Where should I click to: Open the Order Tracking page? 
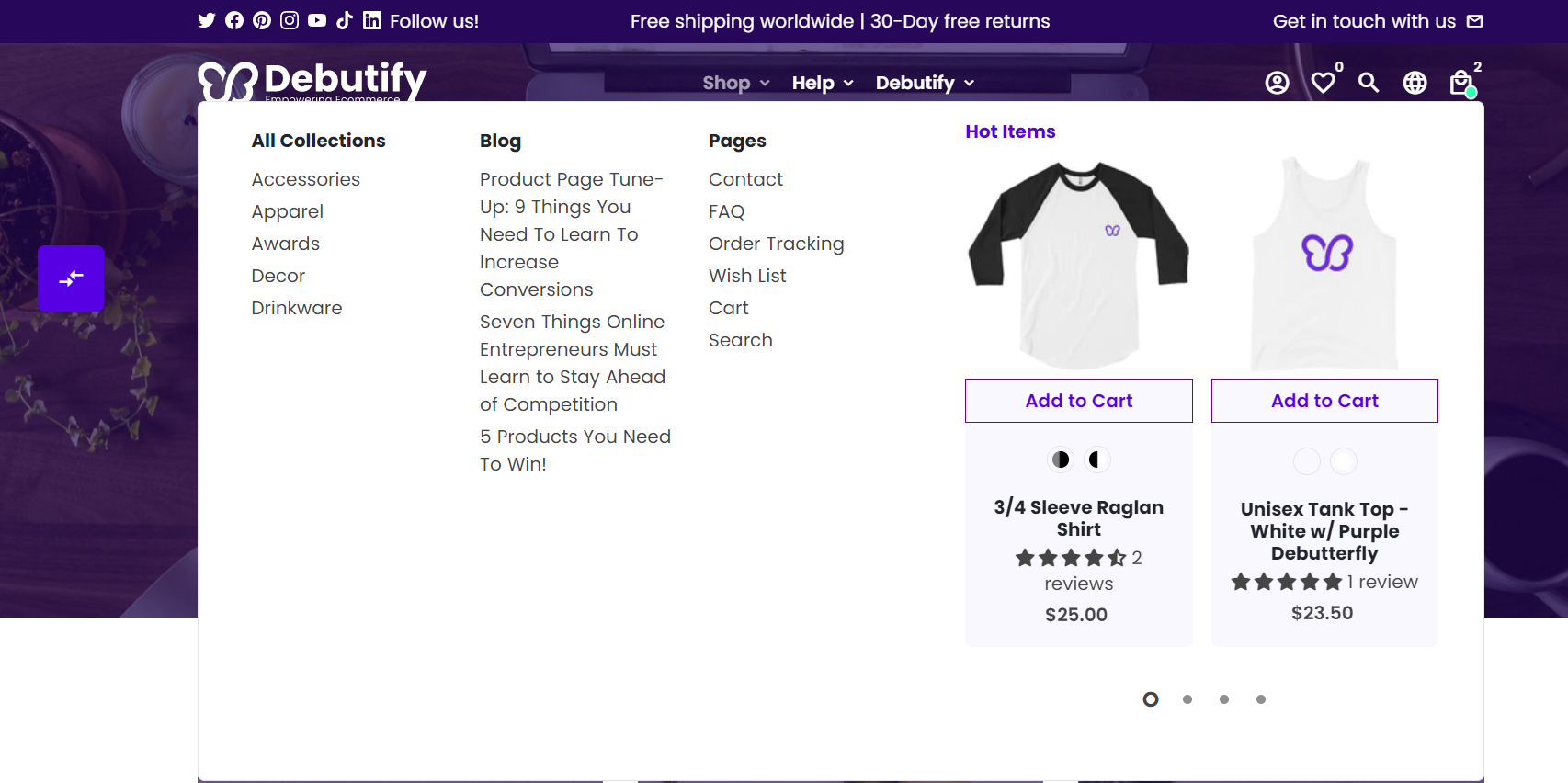click(776, 244)
